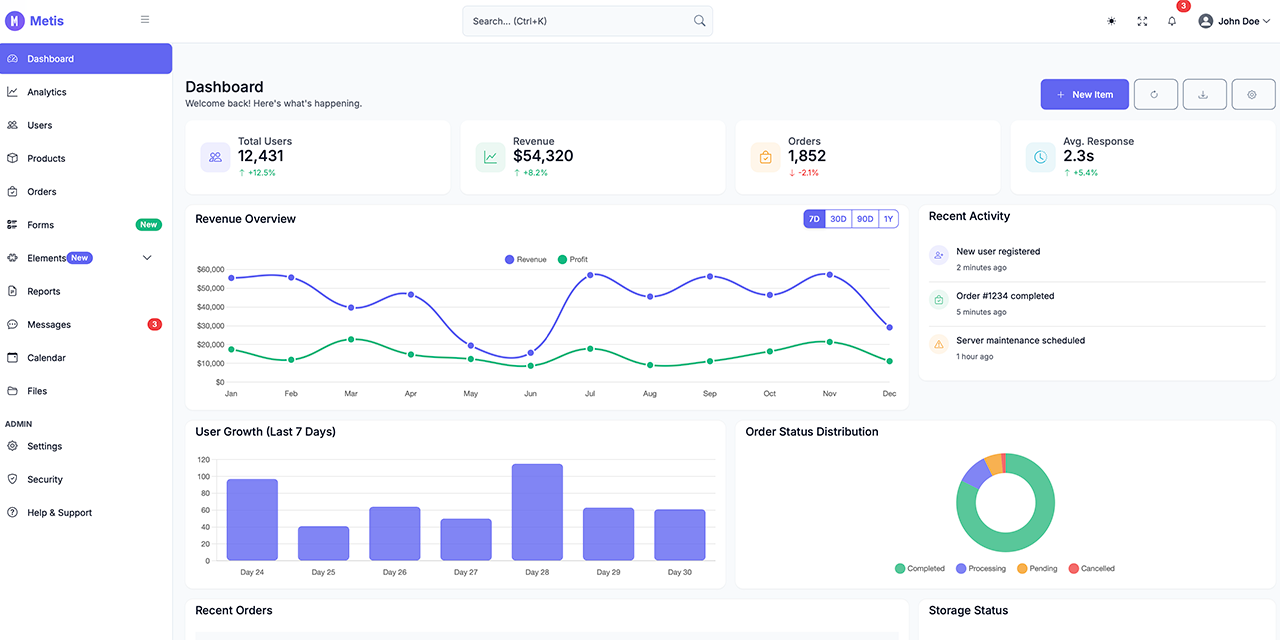Click the New Item button
This screenshot has height=640, width=1280.
[x=1084, y=95]
